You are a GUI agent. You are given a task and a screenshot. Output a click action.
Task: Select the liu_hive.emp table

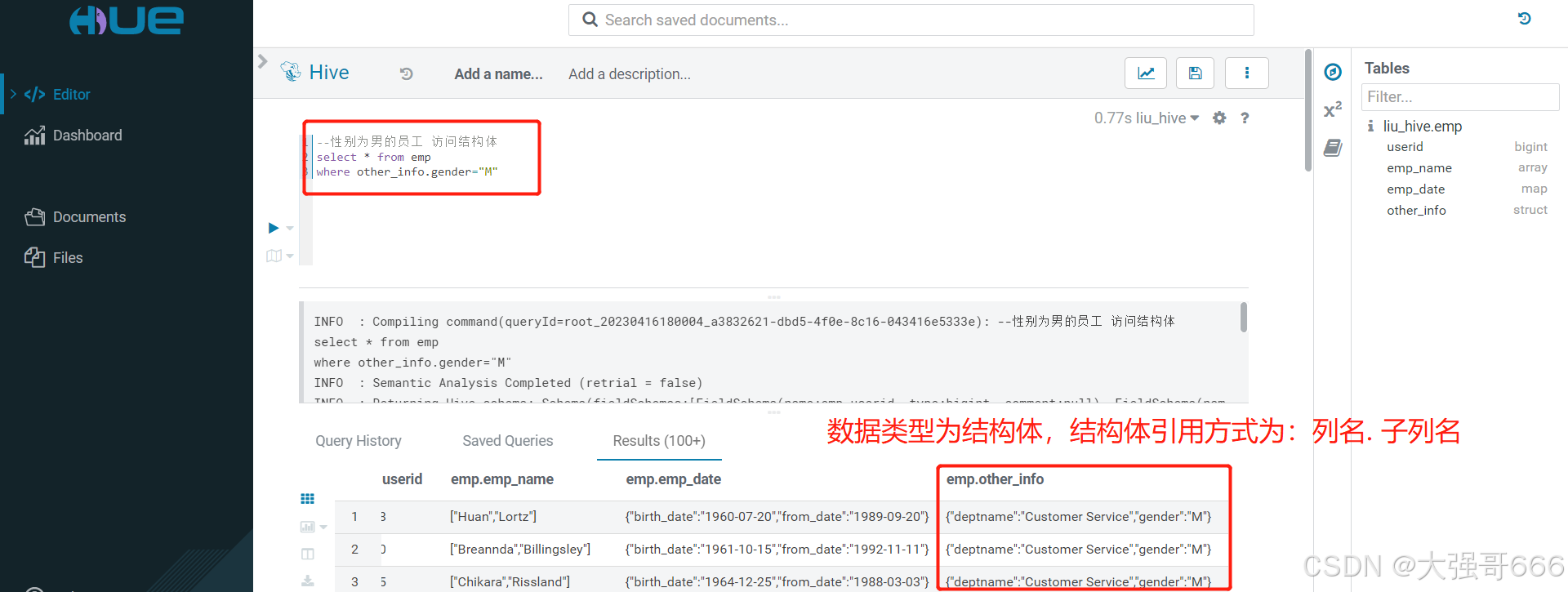(x=1423, y=127)
